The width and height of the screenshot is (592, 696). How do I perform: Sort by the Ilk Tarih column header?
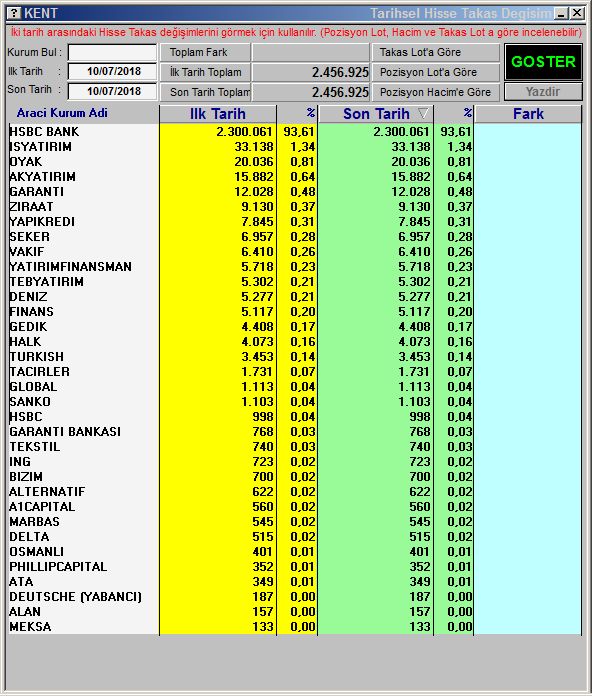tap(217, 114)
